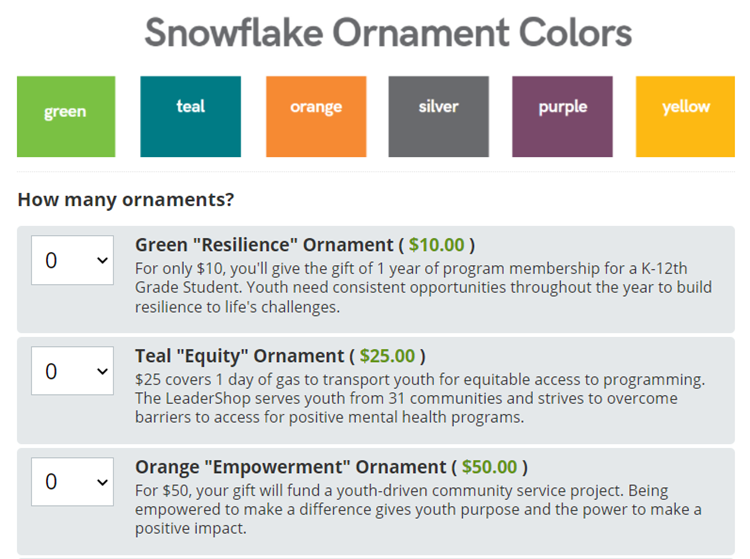Click the "How many ornaments?" label
750x559 pixels.
(x=126, y=199)
